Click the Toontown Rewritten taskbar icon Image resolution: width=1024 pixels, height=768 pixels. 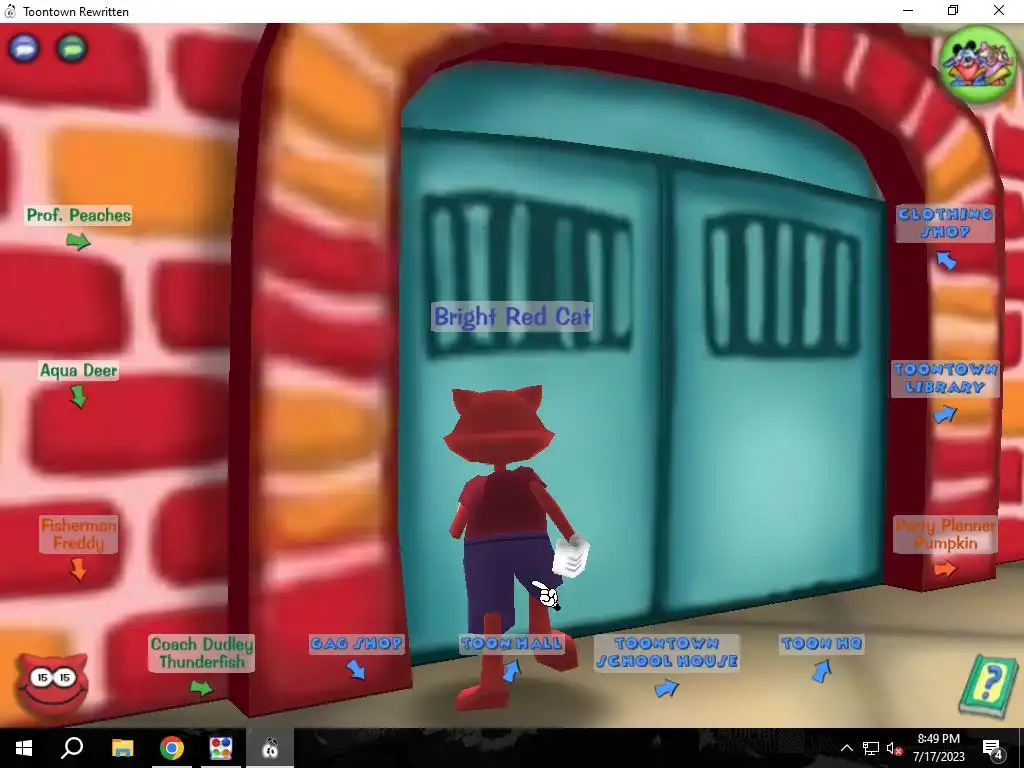pyautogui.click(x=270, y=748)
